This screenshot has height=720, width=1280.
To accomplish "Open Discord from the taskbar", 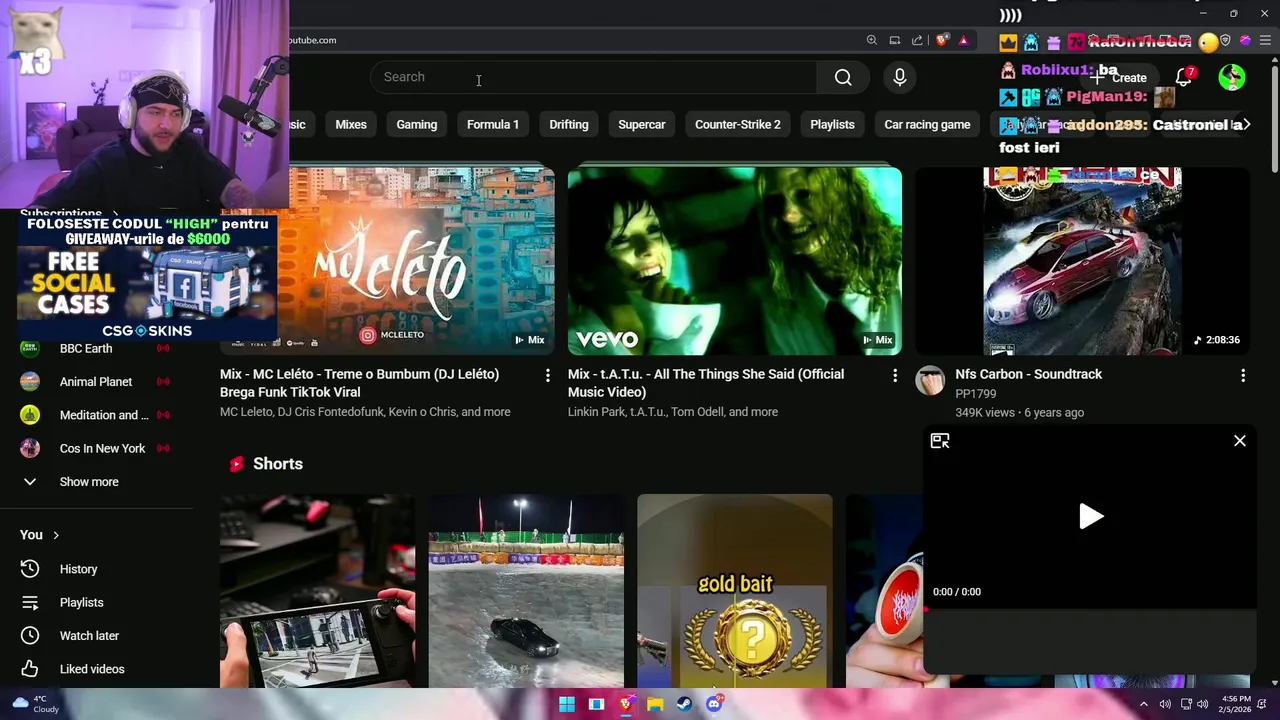I will (714, 704).
